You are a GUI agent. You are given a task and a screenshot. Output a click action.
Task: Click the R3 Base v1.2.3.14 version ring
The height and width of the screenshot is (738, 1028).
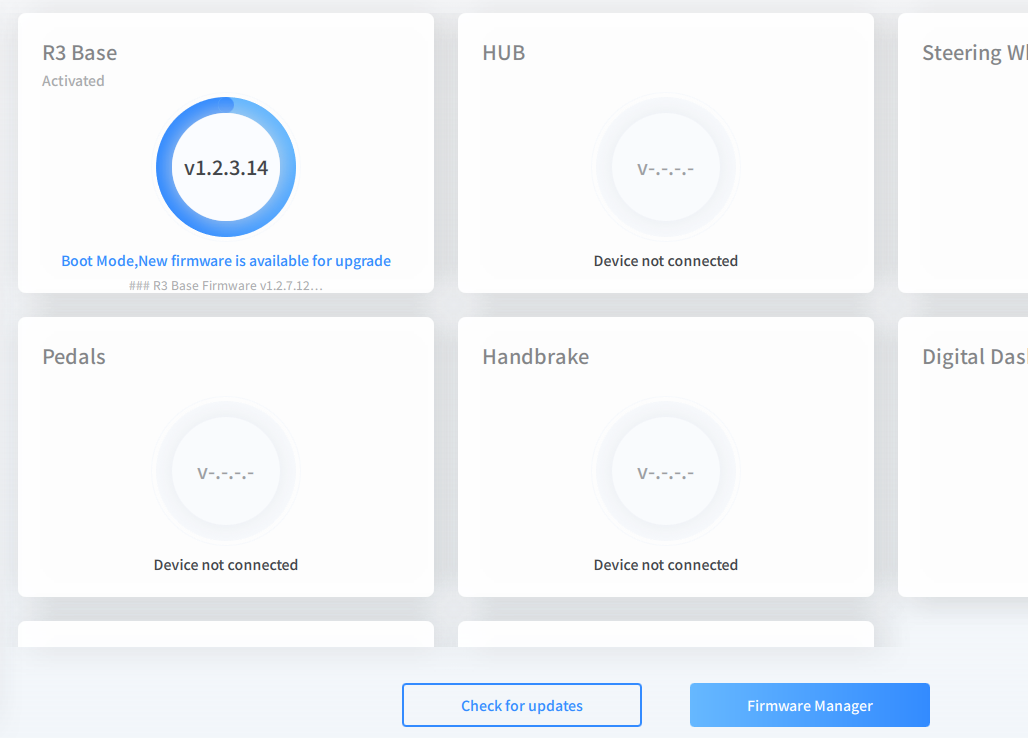coord(226,167)
